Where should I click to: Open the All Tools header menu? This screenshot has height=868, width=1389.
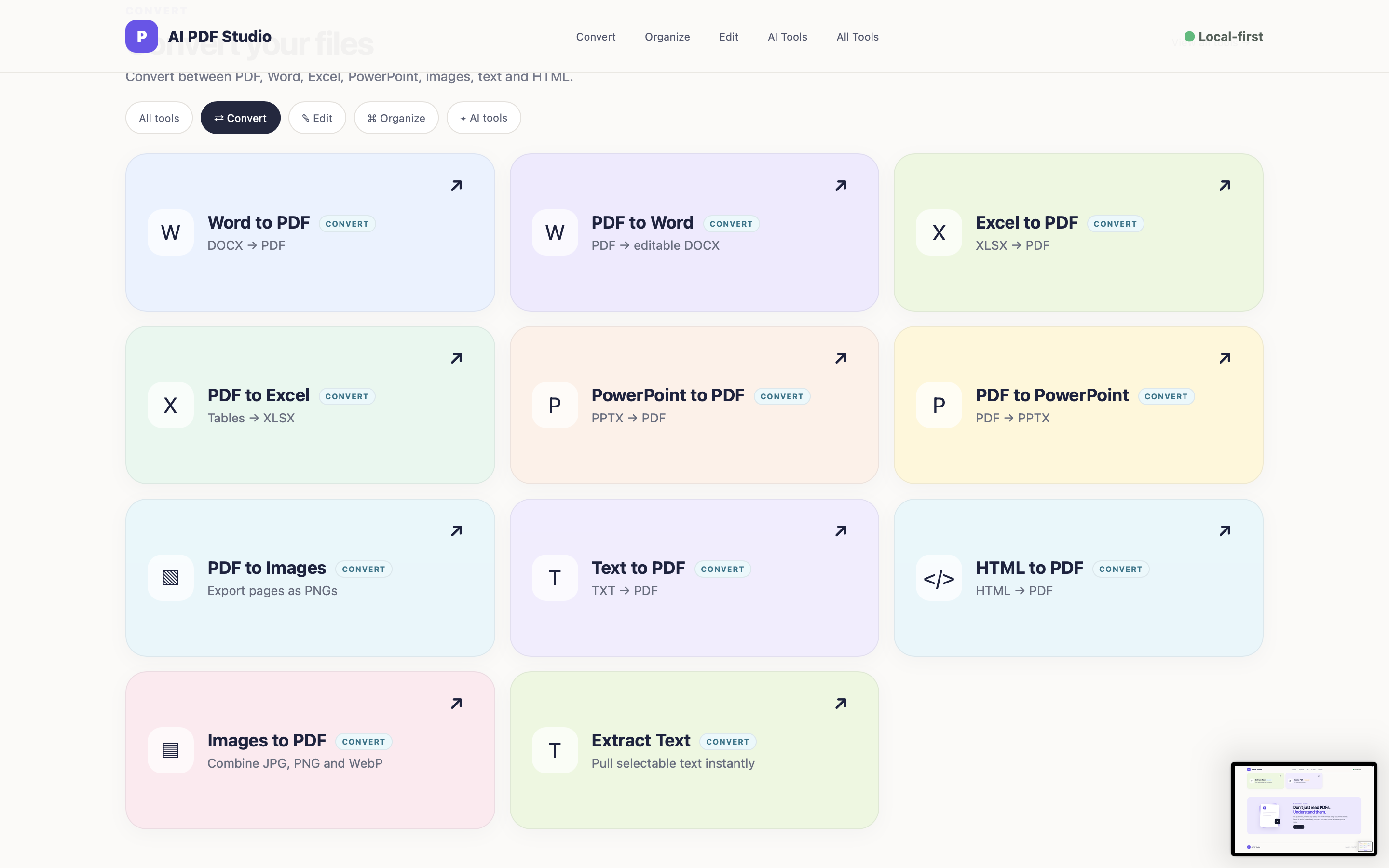[x=857, y=37]
